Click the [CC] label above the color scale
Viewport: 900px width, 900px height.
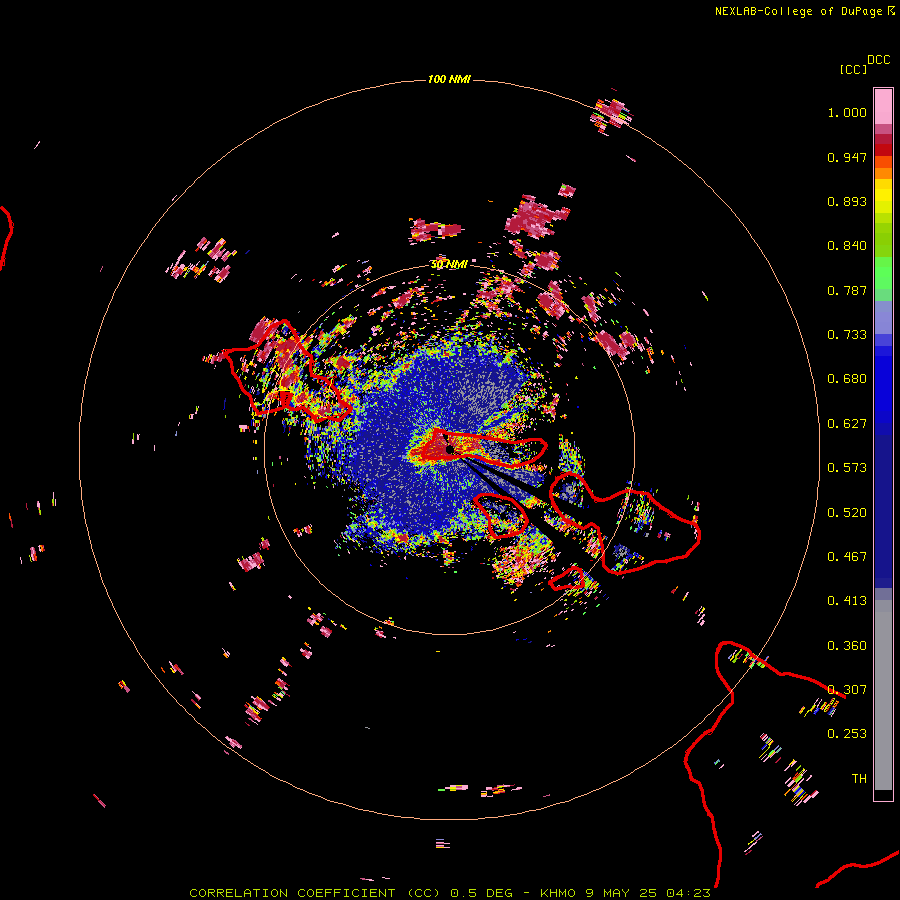pos(853,69)
